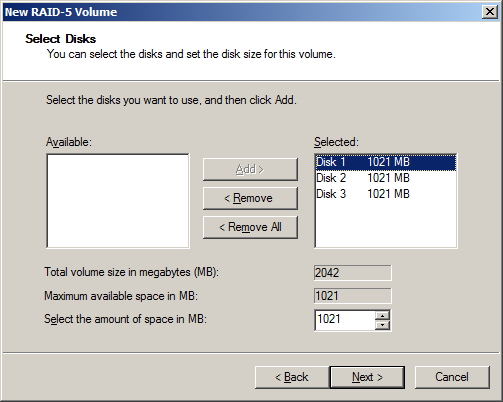Click the 'Selected:' list label
This screenshot has height=402, width=503.
336,142
